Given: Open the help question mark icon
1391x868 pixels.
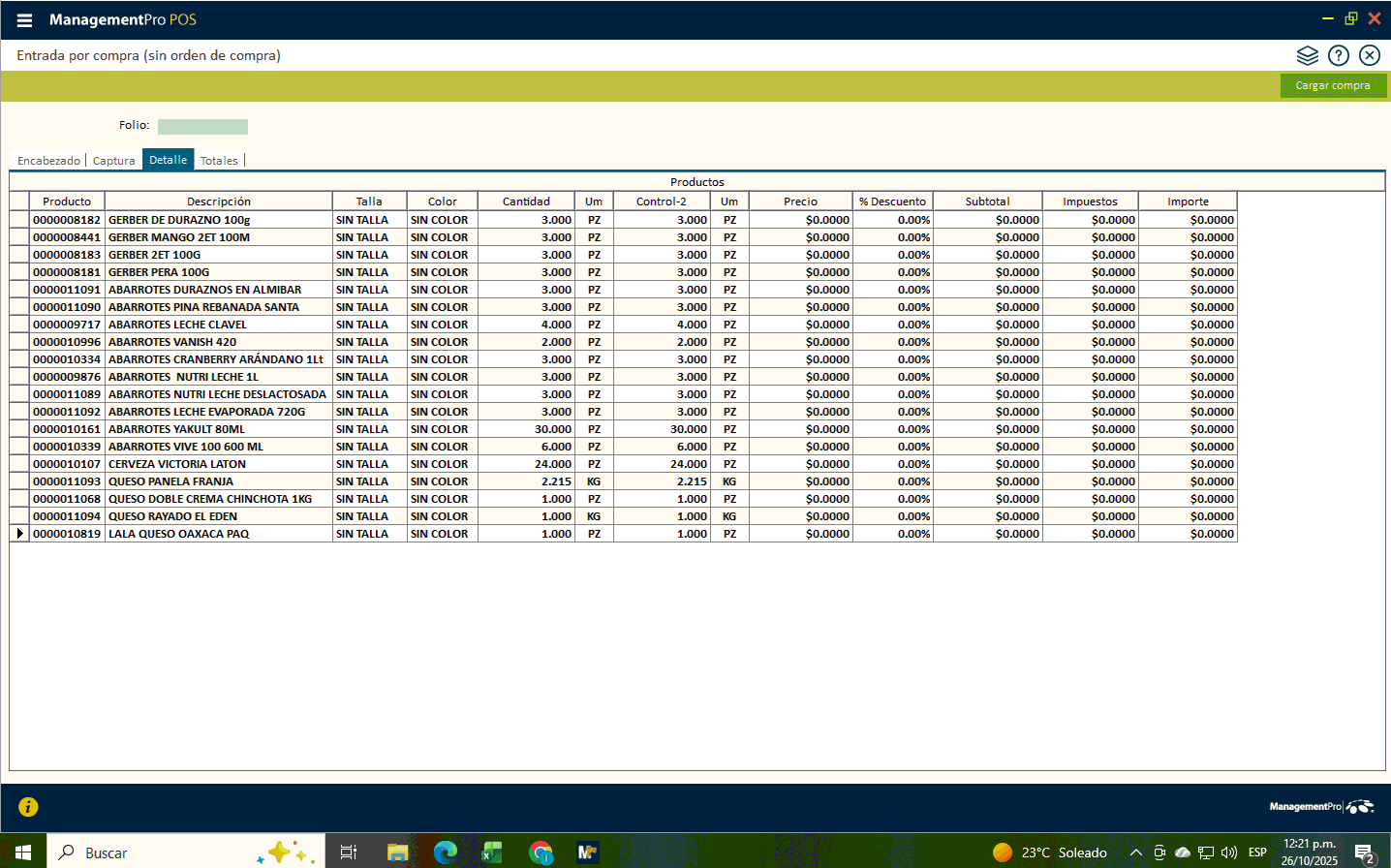Looking at the screenshot, I should pos(1338,55).
